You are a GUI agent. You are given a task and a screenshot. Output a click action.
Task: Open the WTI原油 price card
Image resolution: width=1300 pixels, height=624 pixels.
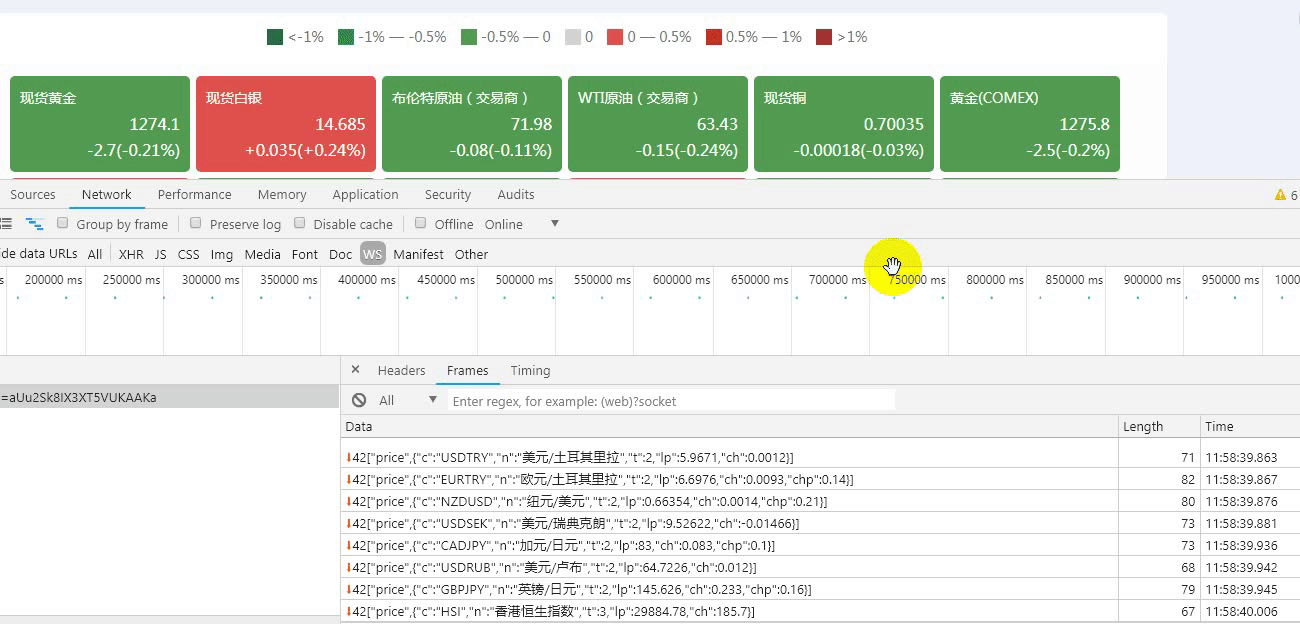click(658, 124)
